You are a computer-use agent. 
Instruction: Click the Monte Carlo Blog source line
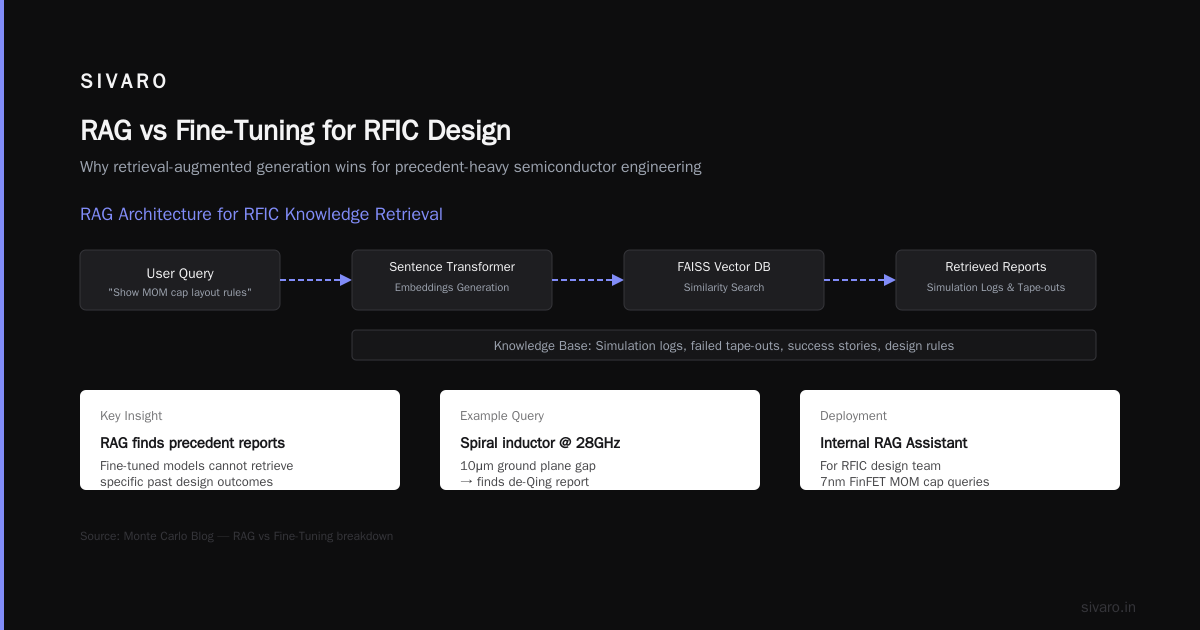(236, 536)
